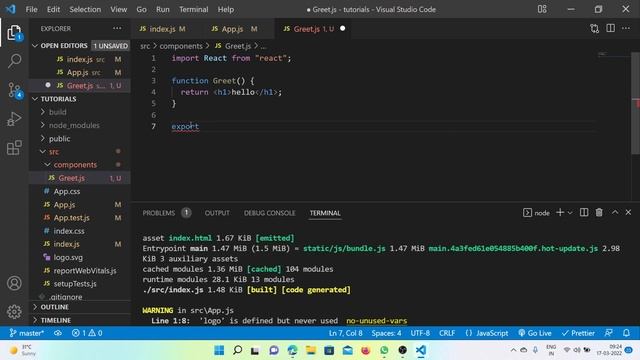Change encoding UTF-8
The image size is (640, 360).
tap(420, 333)
